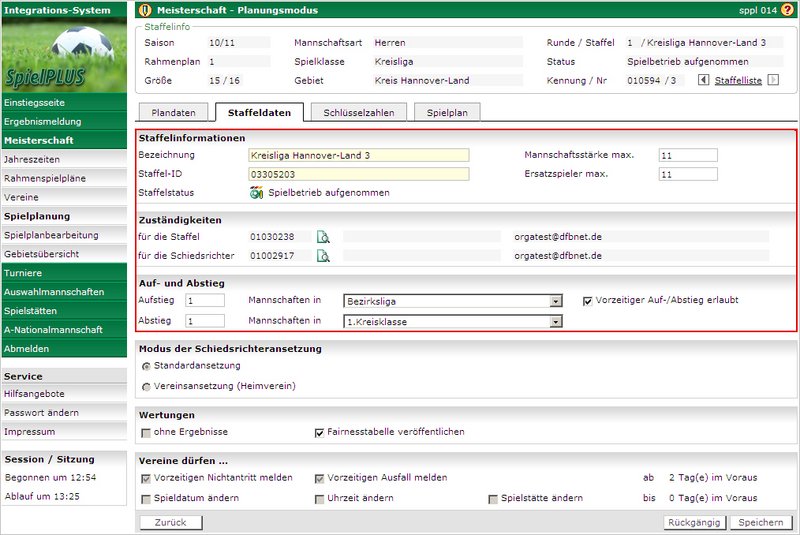This screenshot has width=800, height=535.
Task: Open the Spielplan tab
Action: pos(447,113)
